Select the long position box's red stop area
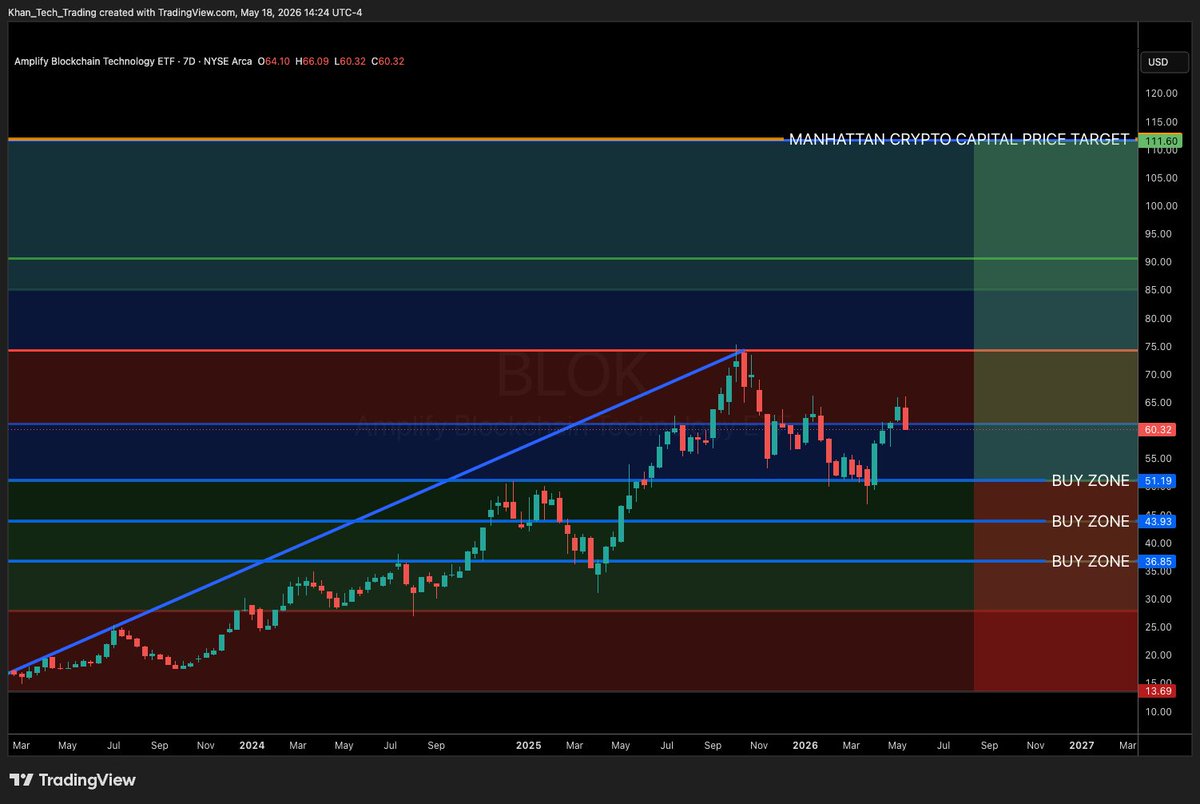This screenshot has width=1200, height=804. pyautogui.click(x=1056, y=586)
